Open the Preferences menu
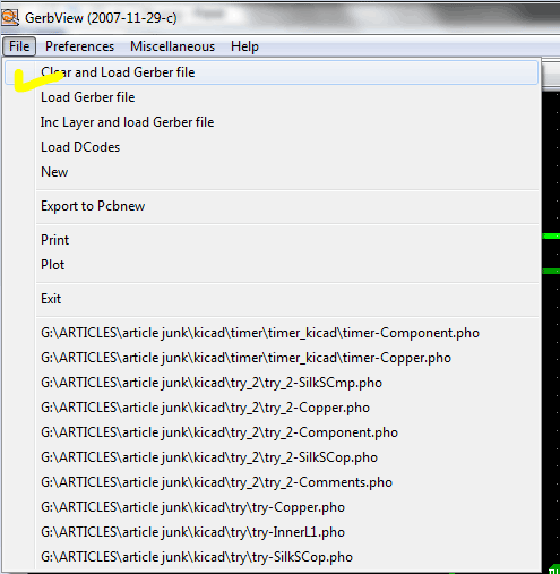The height and width of the screenshot is (574, 560). tap(79, 46)
